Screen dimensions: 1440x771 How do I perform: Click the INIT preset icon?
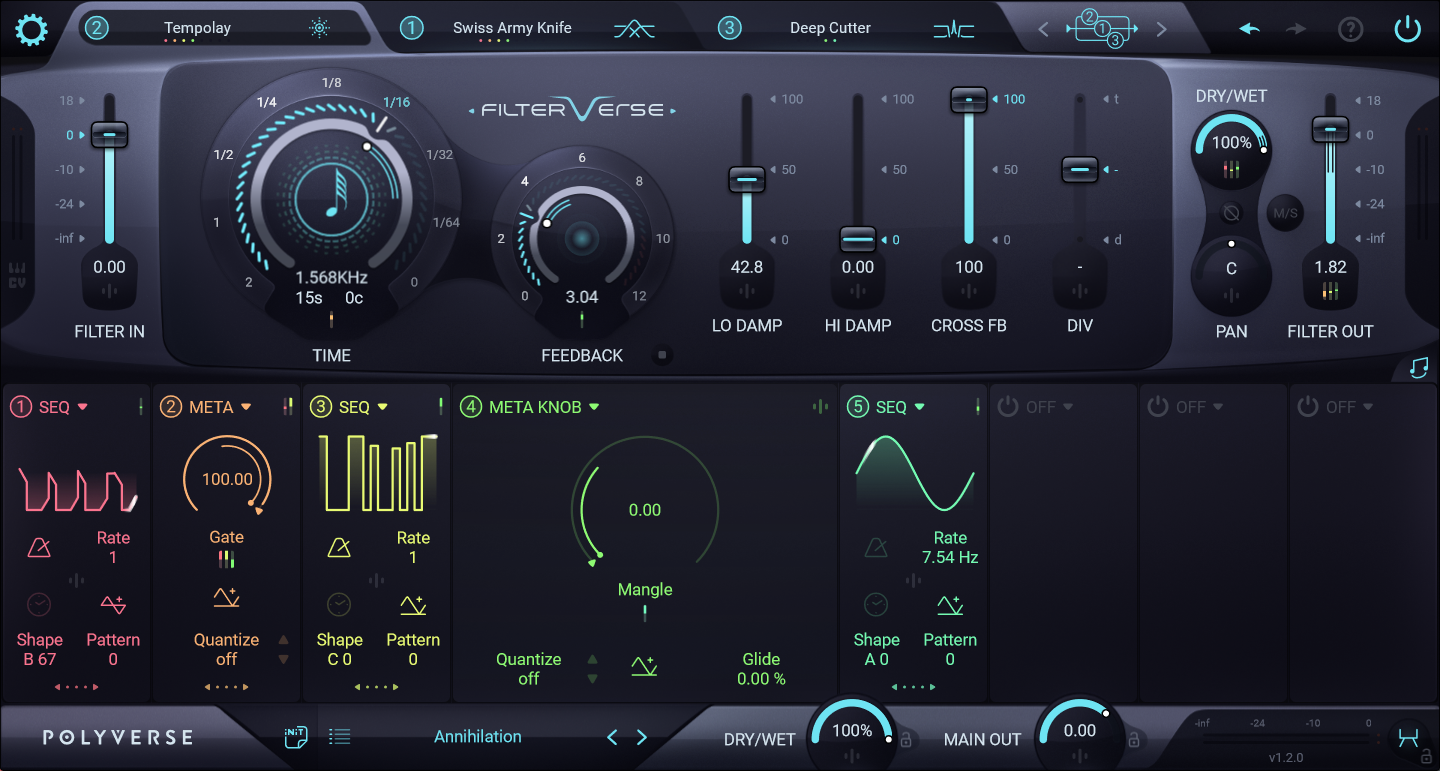[296, 737]
